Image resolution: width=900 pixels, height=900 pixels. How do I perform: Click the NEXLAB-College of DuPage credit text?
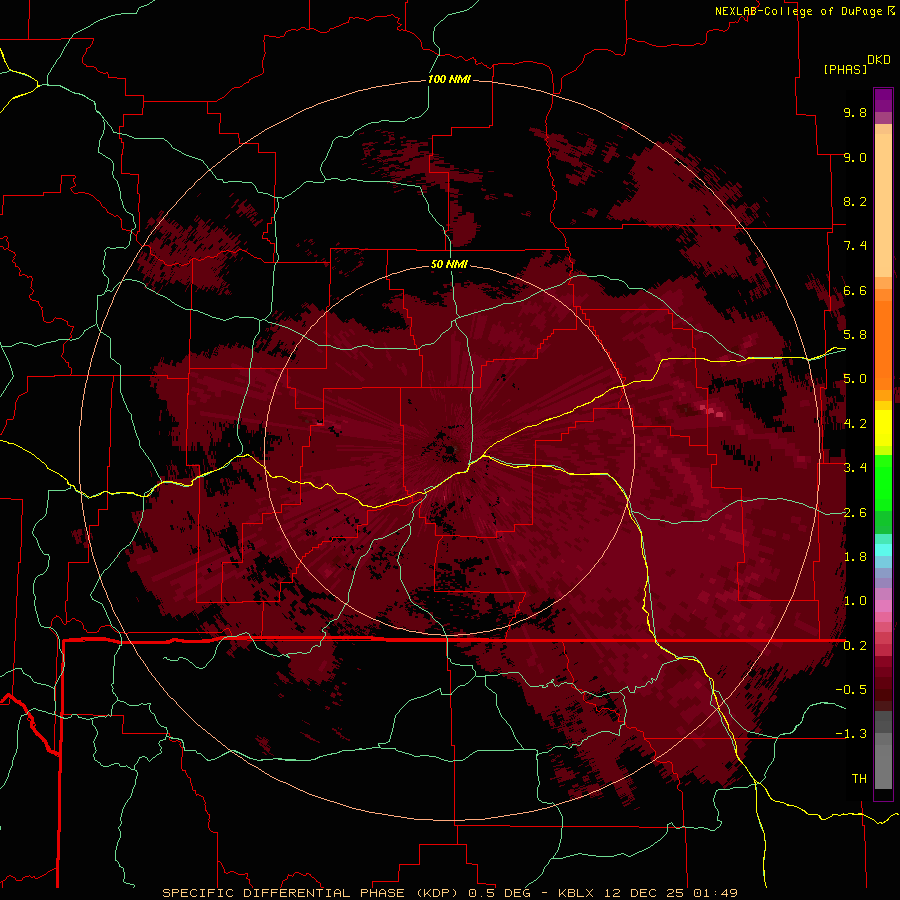800,11
